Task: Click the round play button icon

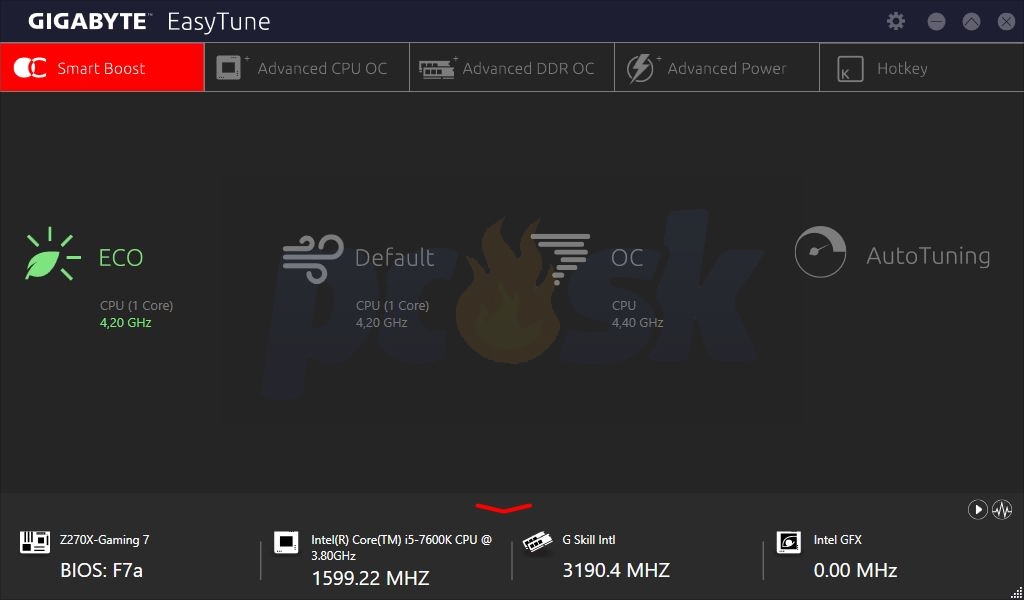Action: click(977, 509)
